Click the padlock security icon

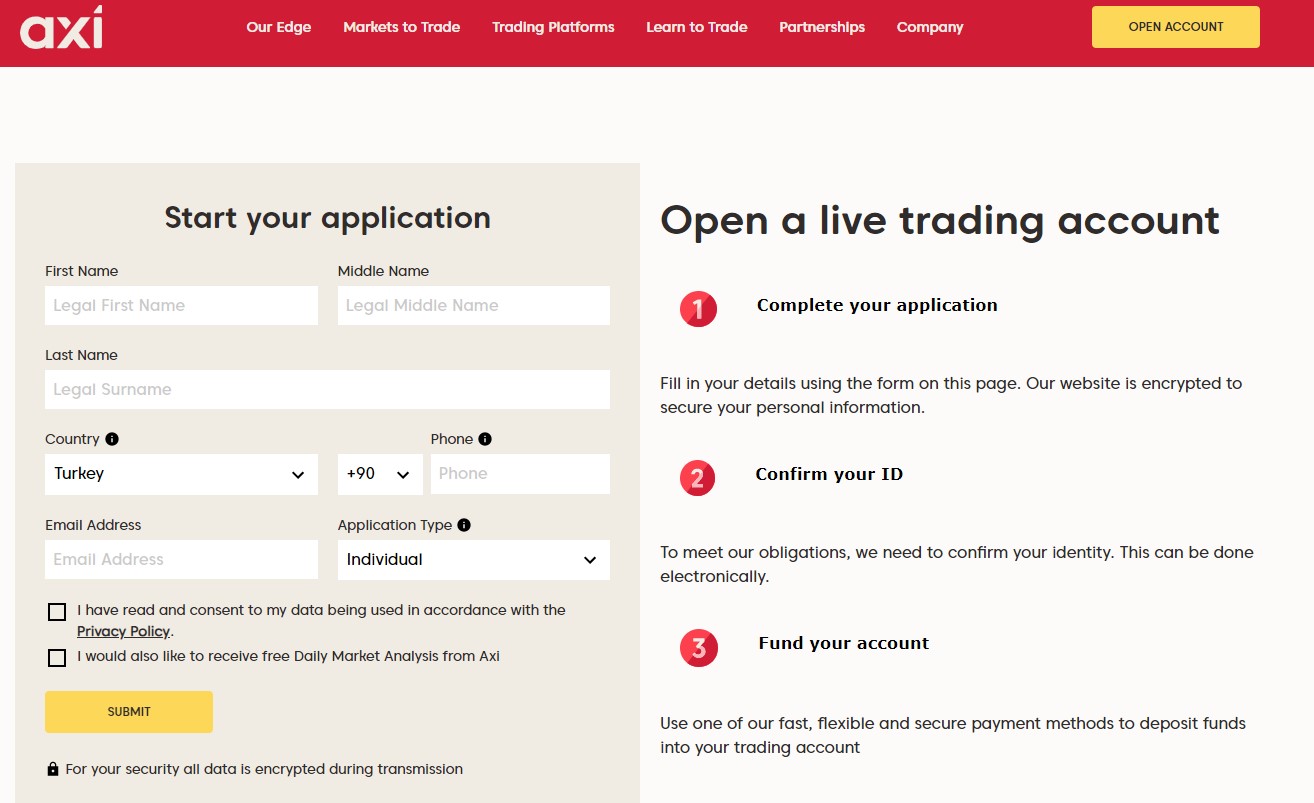(53, 769)
